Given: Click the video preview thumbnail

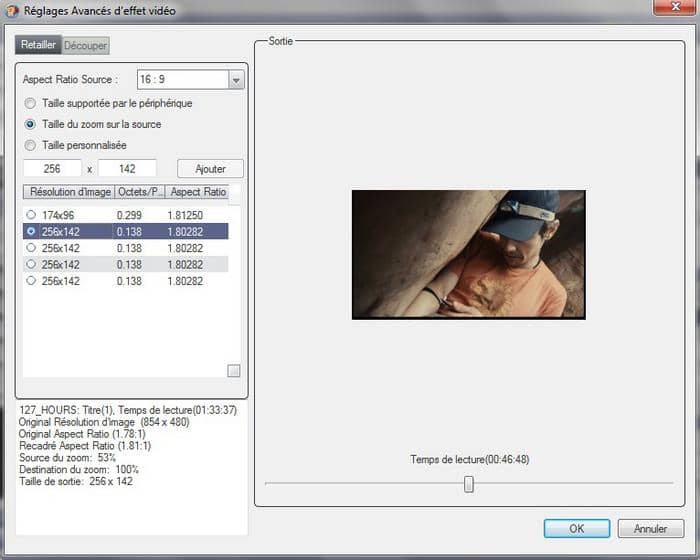Looking at the screenshot, I should pyautogui.click(x=468, y=255).
